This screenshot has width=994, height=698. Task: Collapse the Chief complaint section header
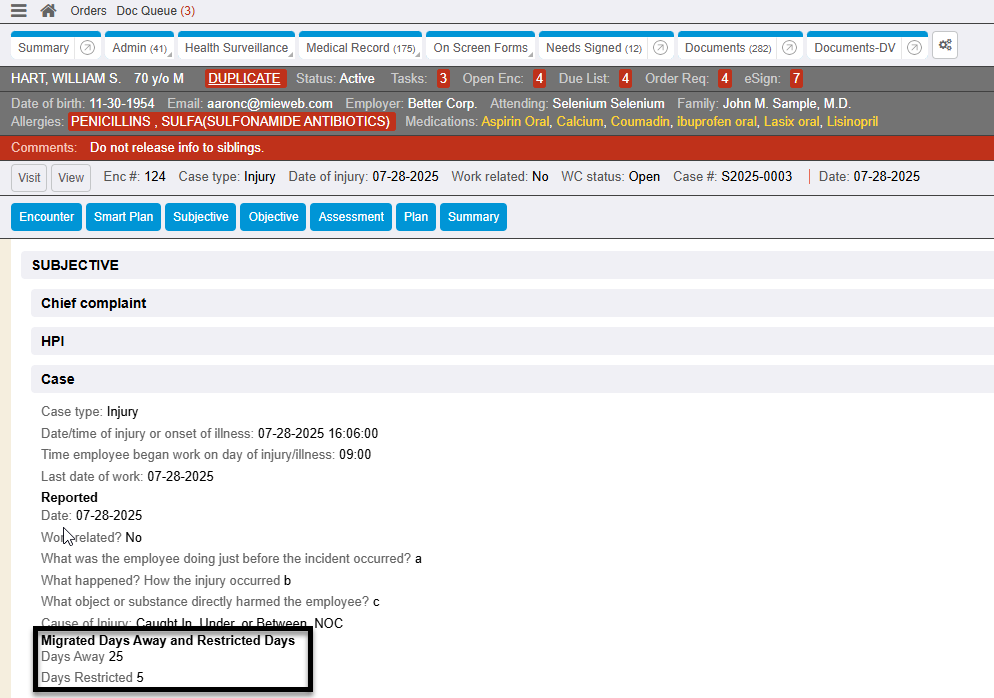pyautogui.click(x=94, y=303)
